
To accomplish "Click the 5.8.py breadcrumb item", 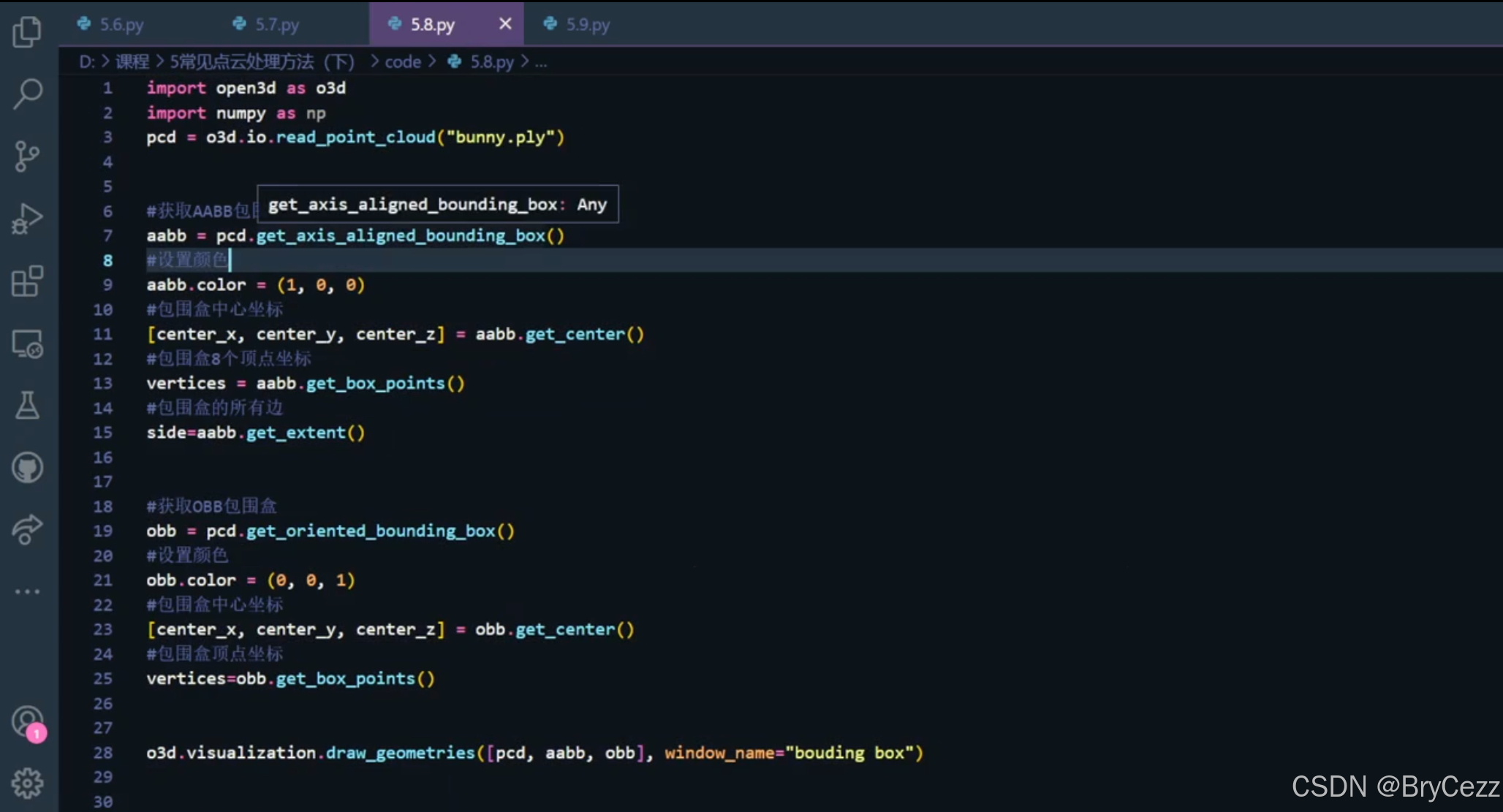I will coord(491,62).
